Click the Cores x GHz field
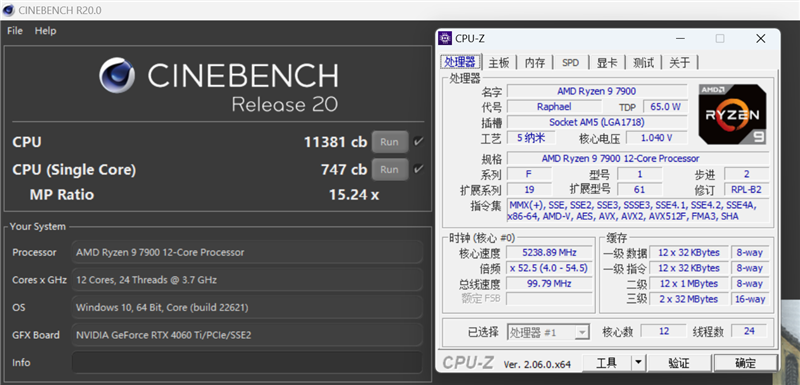The image size is (800, 385). 247,280
